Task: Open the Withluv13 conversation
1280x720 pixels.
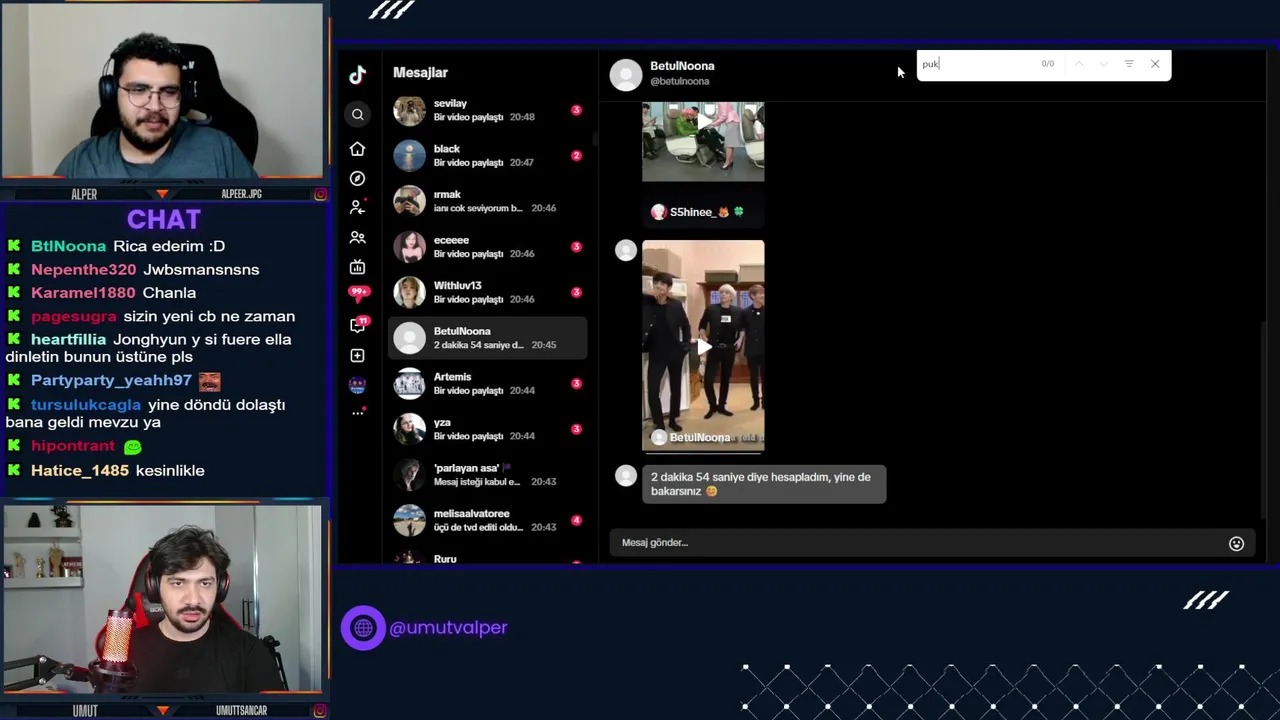Action: (x=488, y=292)
